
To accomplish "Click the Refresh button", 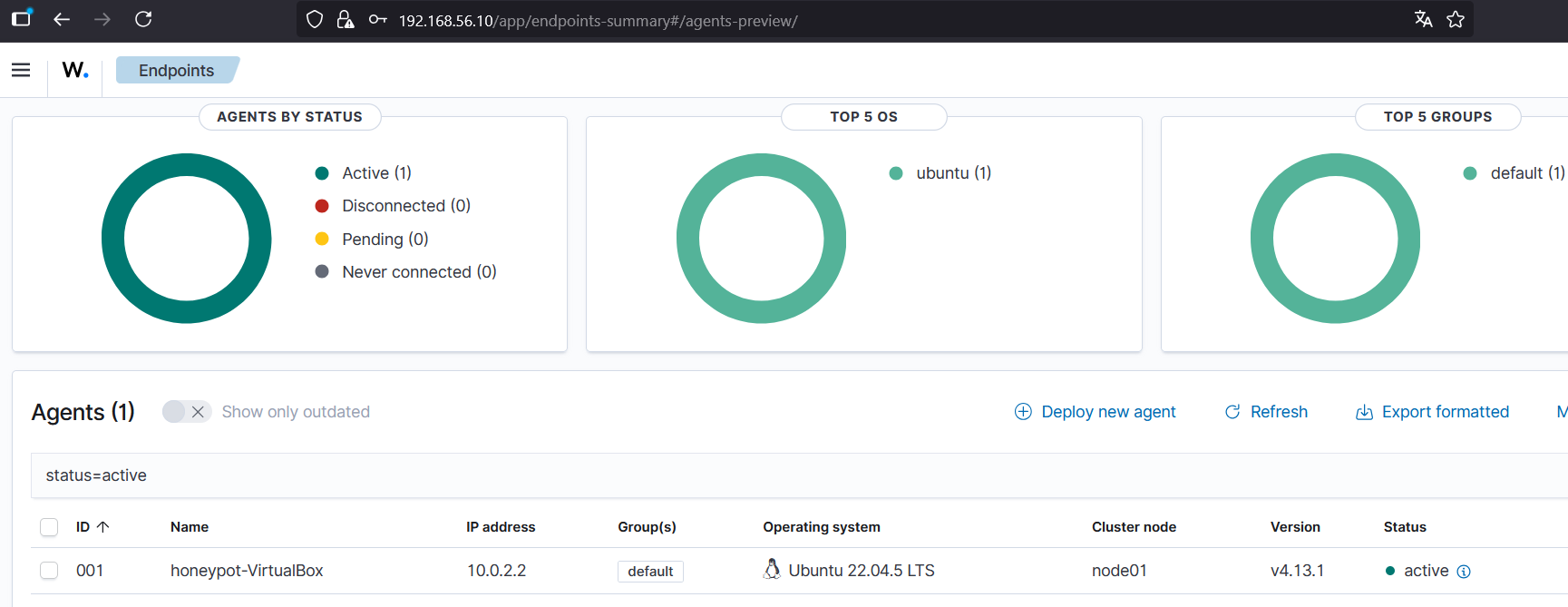I will click(1266, 412).
